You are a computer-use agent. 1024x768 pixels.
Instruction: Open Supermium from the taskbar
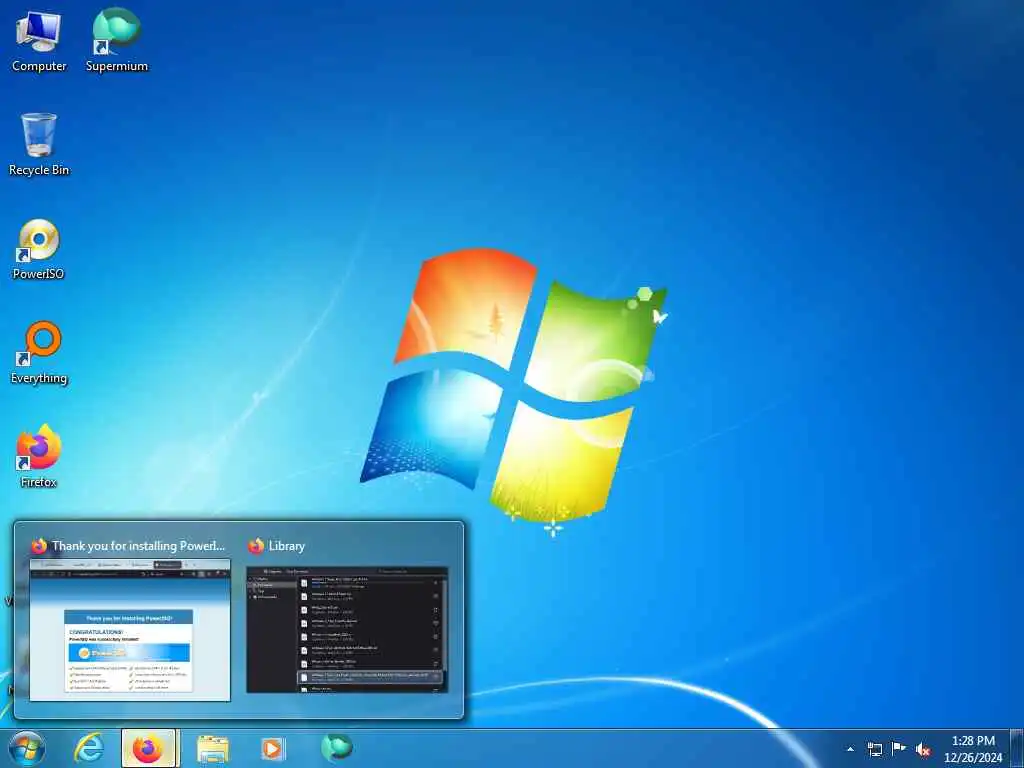pyautogui.click(x=336, y=747)
